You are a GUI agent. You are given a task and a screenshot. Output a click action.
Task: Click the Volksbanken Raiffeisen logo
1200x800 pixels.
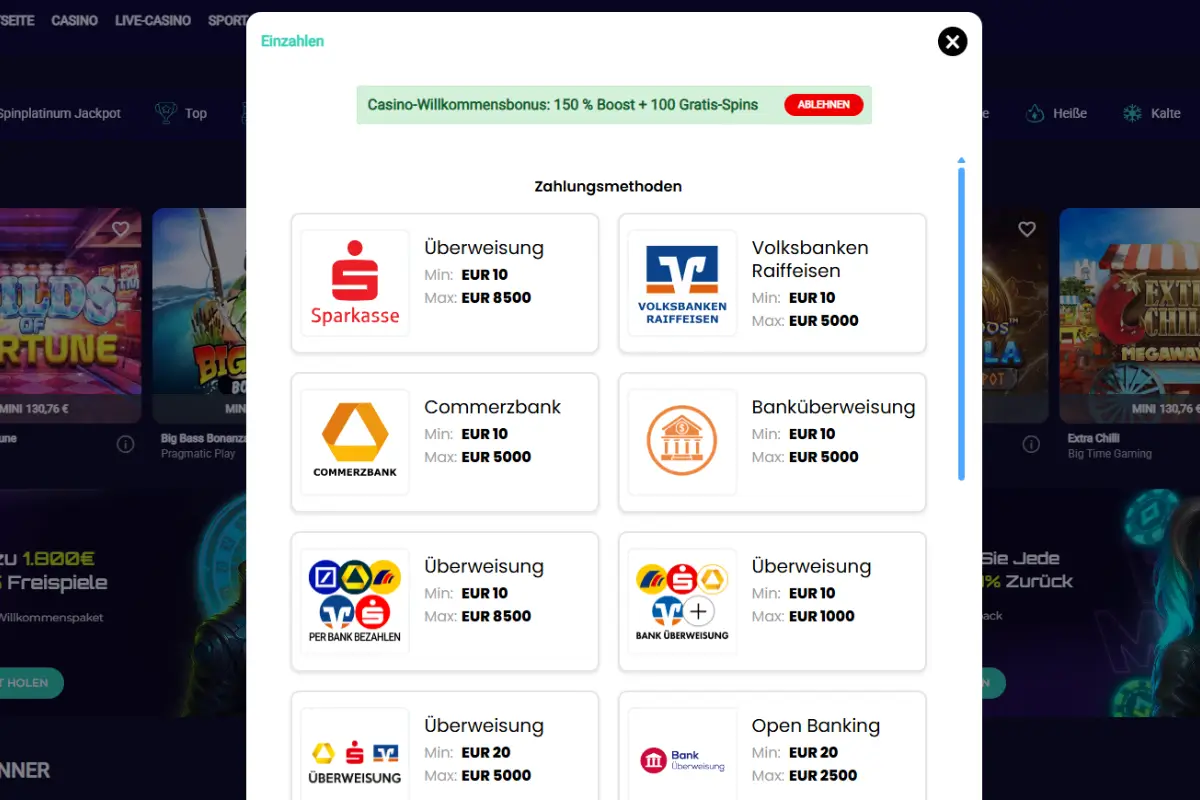[x=682, y=283]
